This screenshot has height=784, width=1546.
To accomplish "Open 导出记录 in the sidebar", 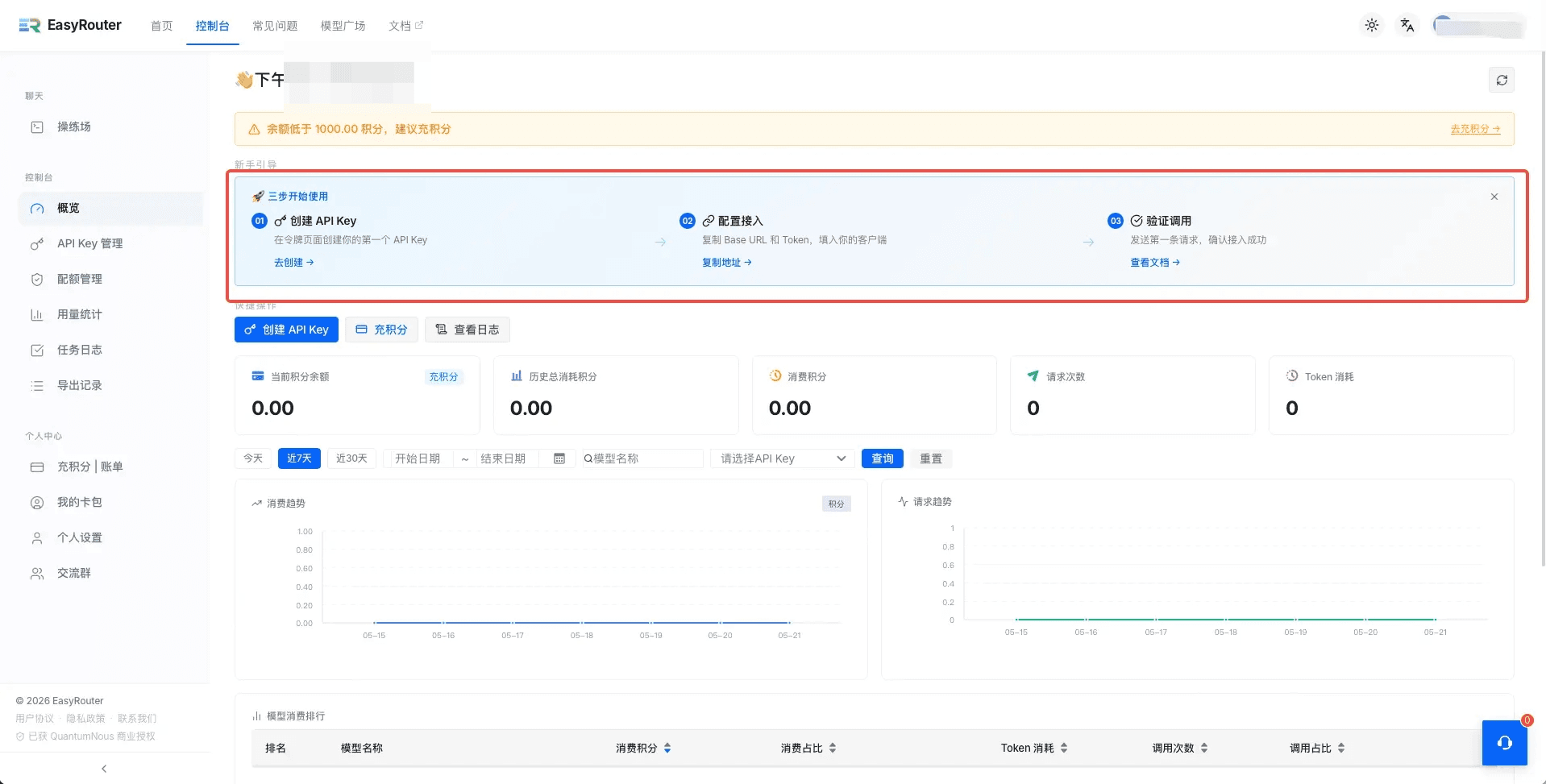I will pyautogui.click(x=110, y=386).
